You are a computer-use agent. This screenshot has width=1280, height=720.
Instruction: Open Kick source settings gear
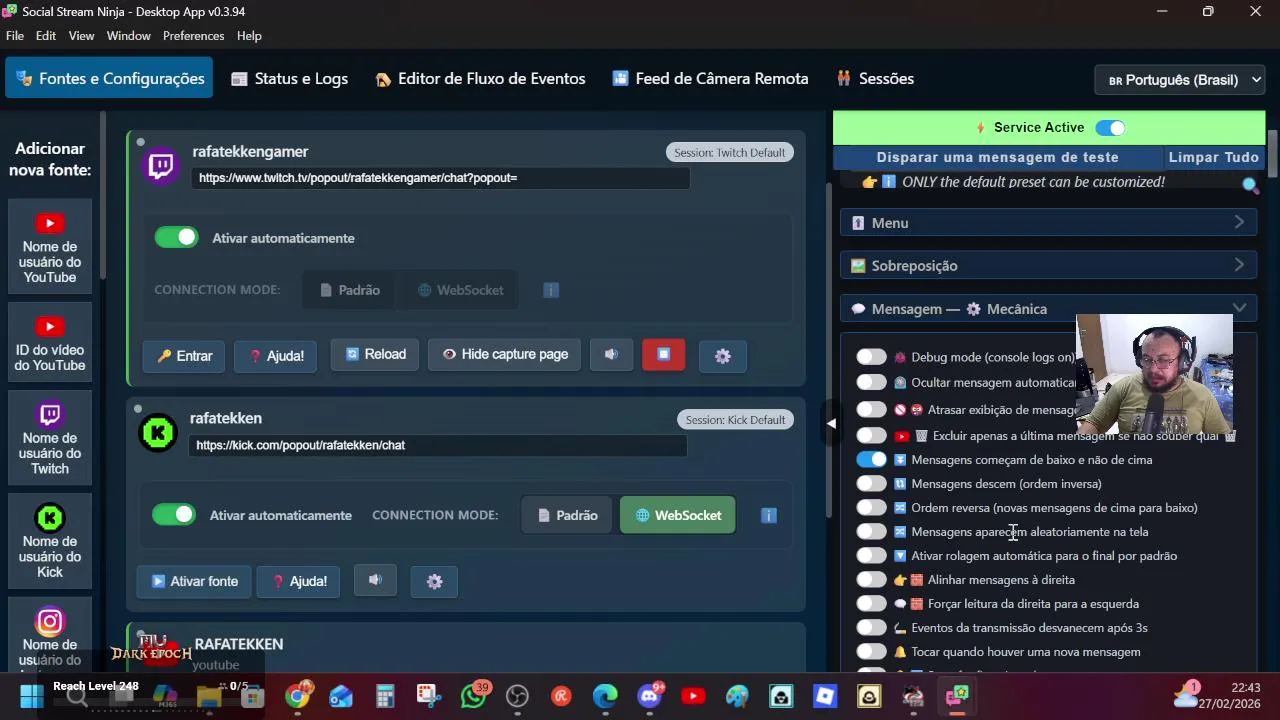click(434, 581)
